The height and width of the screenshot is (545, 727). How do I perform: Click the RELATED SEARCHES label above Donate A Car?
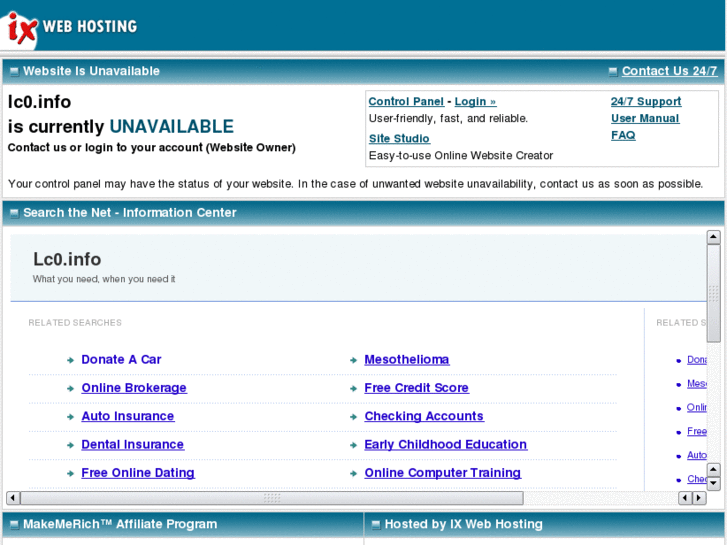tap(75, 322)
